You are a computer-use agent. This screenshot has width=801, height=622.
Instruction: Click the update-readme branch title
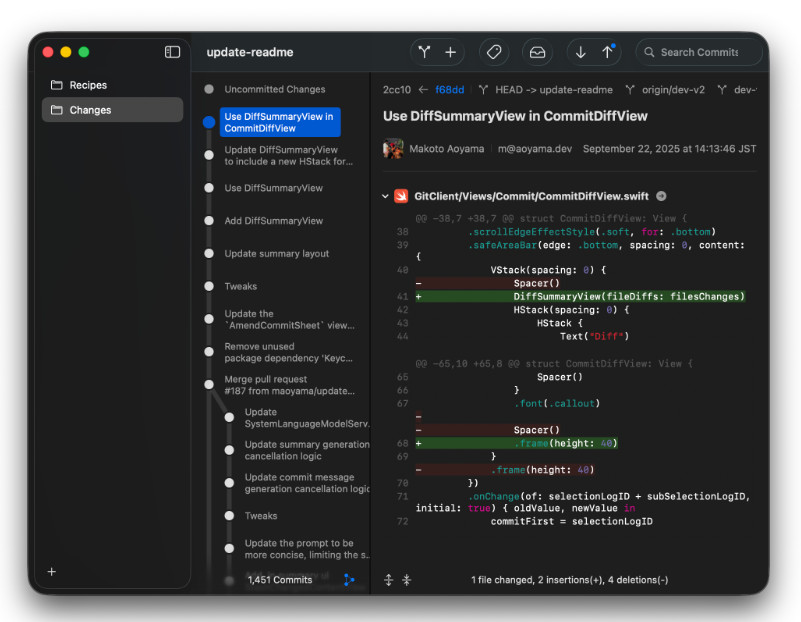pos(250,52)
